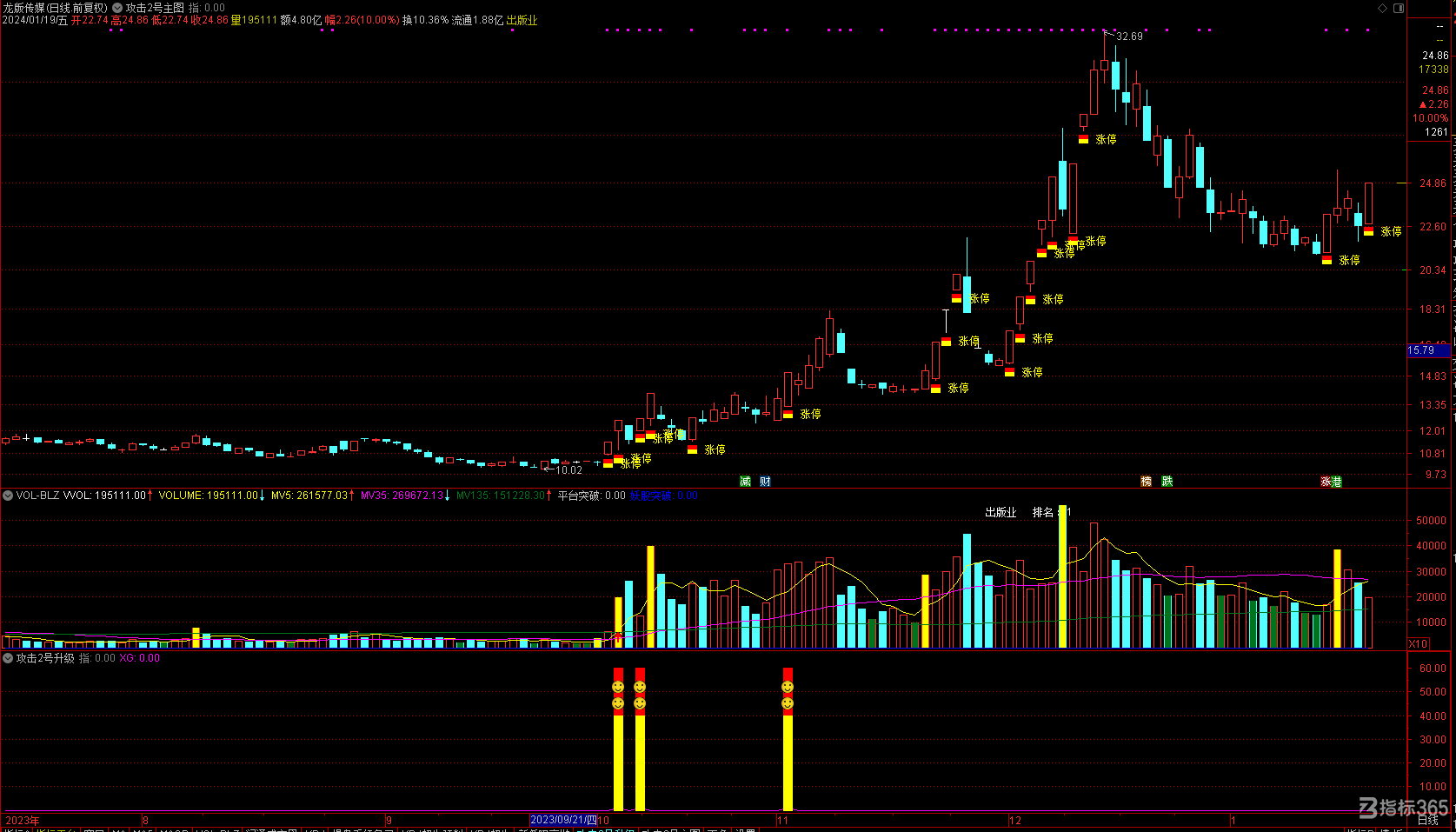The image size is (1456, 832).
Task: Click the 港 event tag near January
Action: click(x=1336, y=481)
